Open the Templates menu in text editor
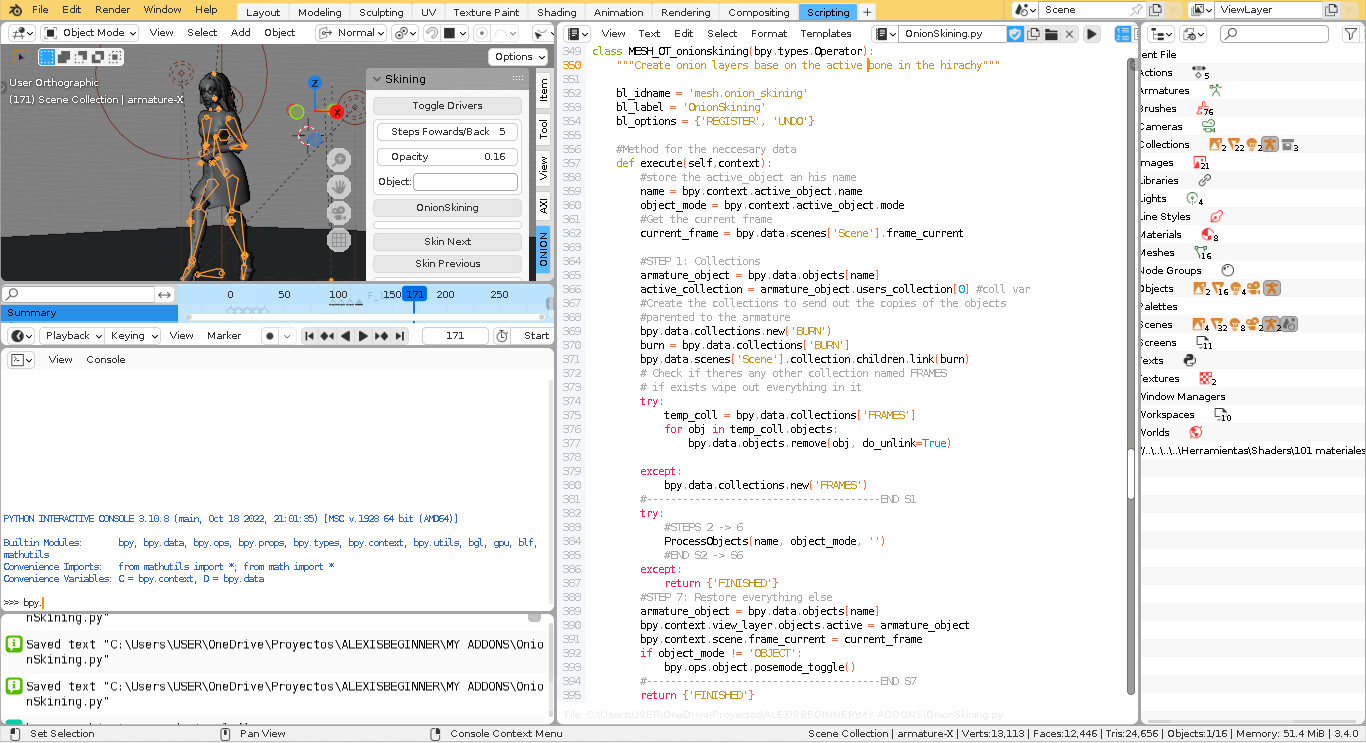1366x743 pixels. click(826, 33)
